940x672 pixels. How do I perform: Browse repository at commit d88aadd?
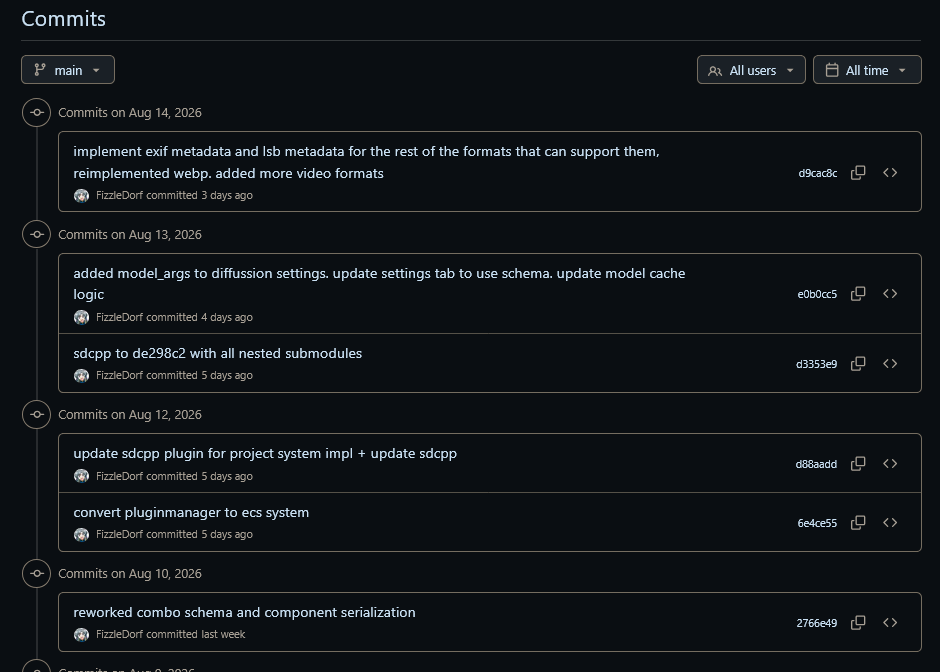tap(890, 463)
